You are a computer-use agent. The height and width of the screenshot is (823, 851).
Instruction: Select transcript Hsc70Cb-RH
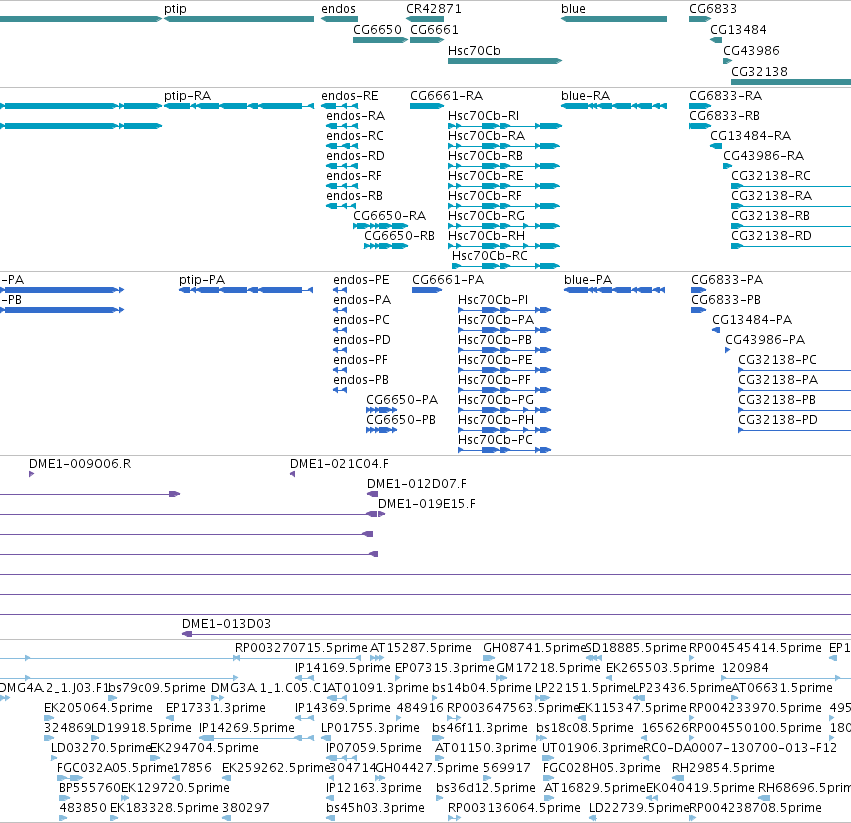[504, 246]
